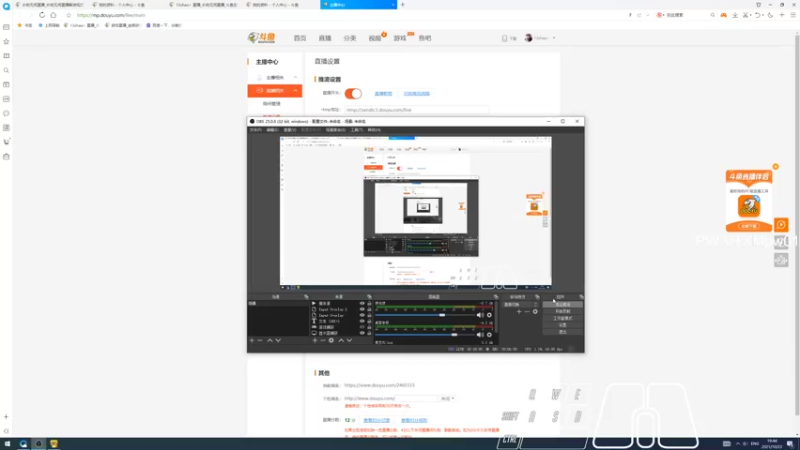Open a new browser tab with plus

tap(403, 5)
